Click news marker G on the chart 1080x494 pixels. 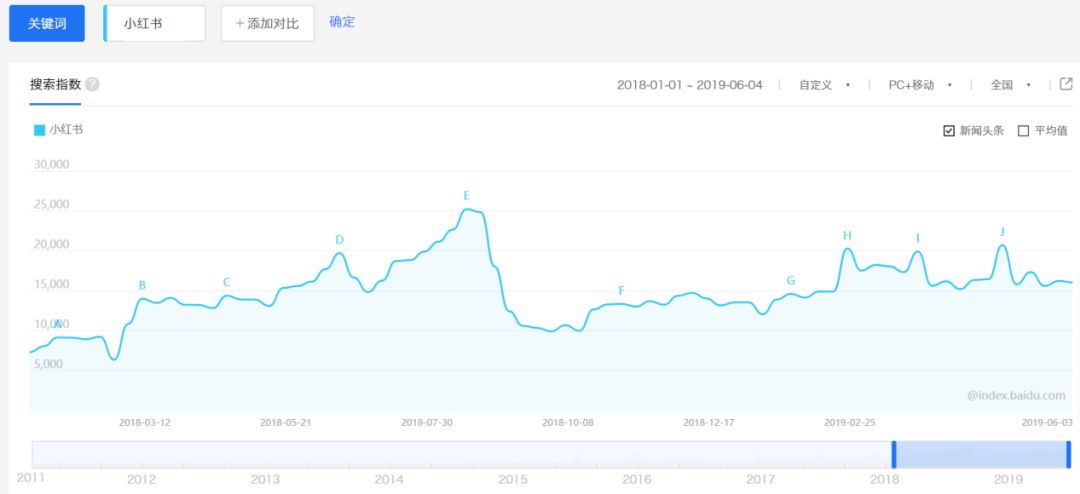tap(791, 280)
